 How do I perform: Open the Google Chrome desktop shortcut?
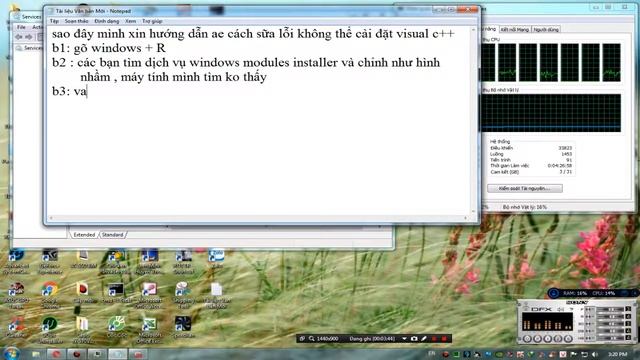tap(50, 294)
